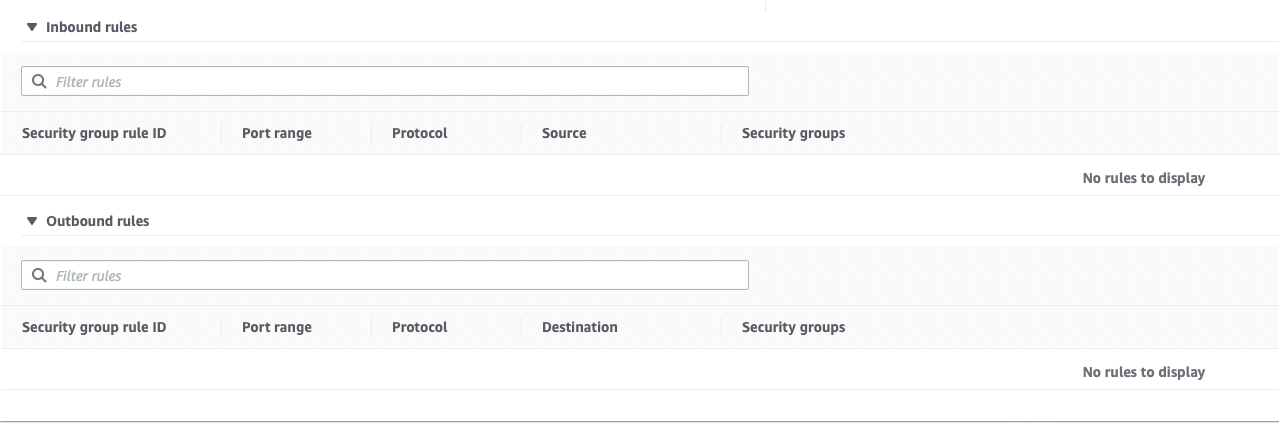Click the Outbound rules heading text
Viewport: 1279px width, 444px height.
(x=98, y=221)
